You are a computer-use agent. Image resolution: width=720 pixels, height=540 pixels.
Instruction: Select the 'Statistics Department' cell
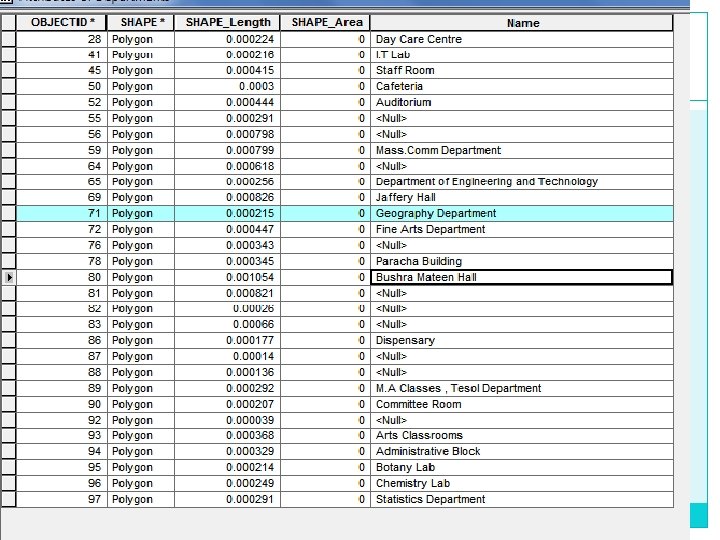click(522, 500)
